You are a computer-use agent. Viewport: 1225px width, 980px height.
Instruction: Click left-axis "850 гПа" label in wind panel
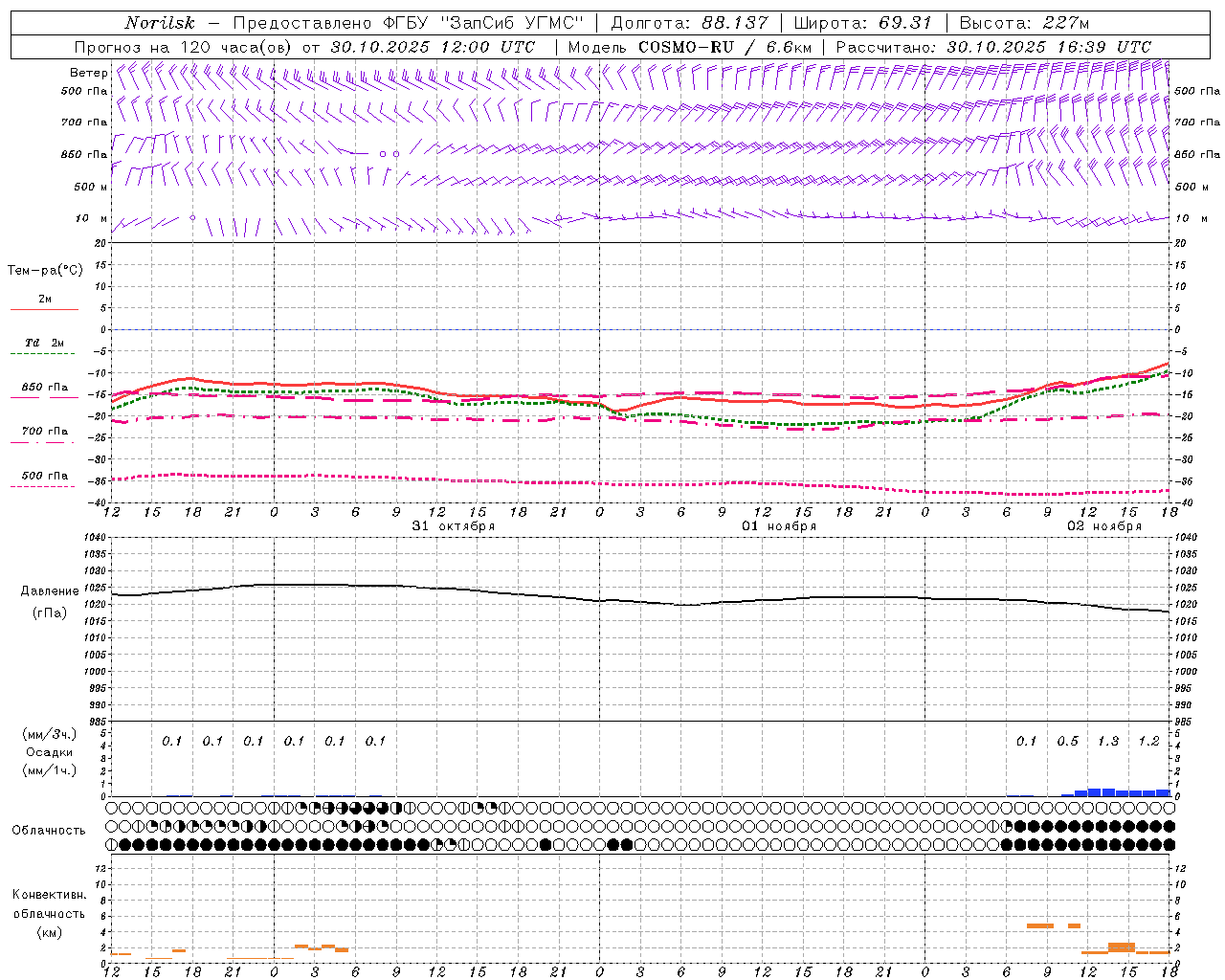tap(84, 154)
